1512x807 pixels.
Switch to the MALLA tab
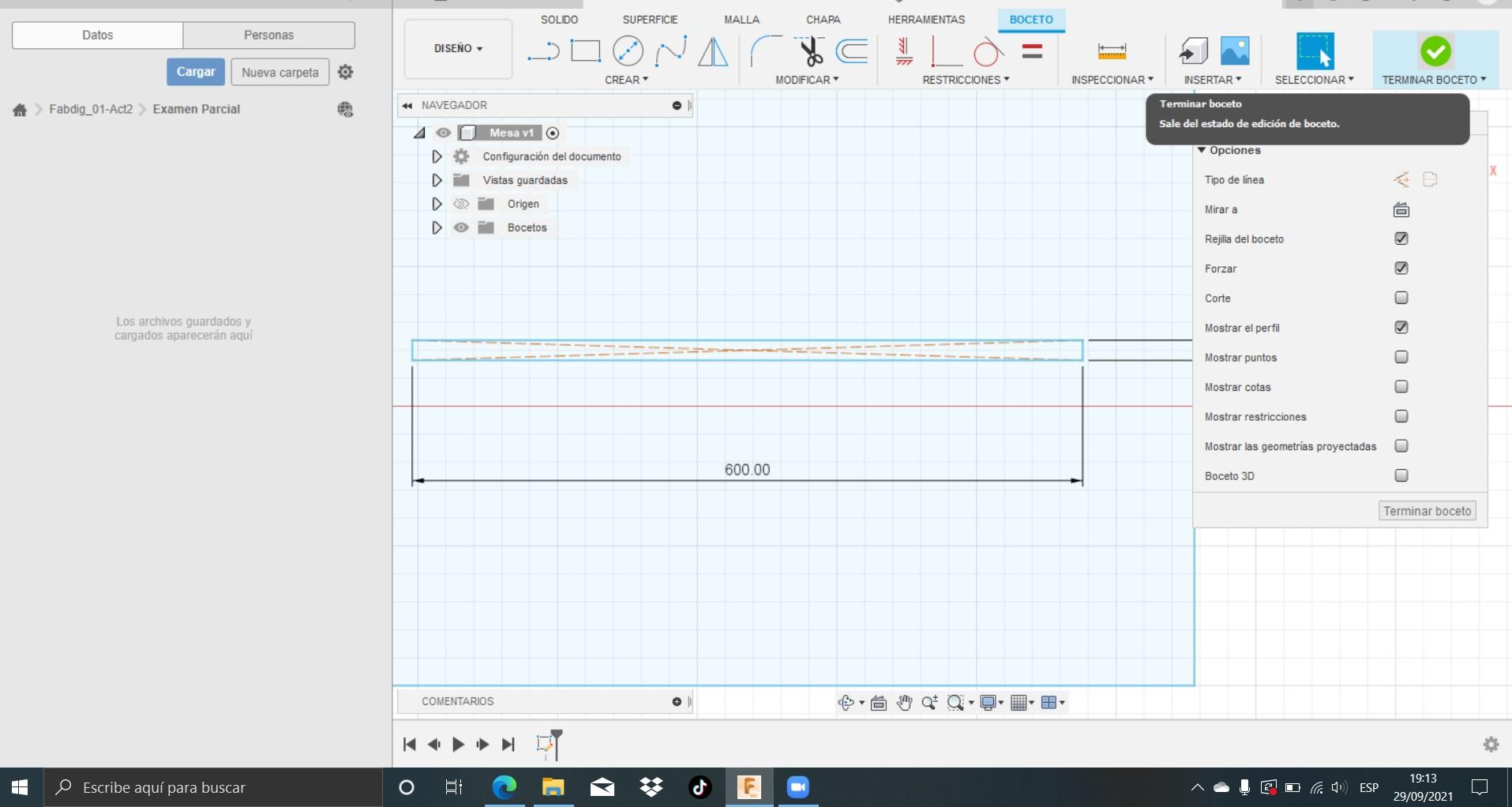(x=741, y=20)
